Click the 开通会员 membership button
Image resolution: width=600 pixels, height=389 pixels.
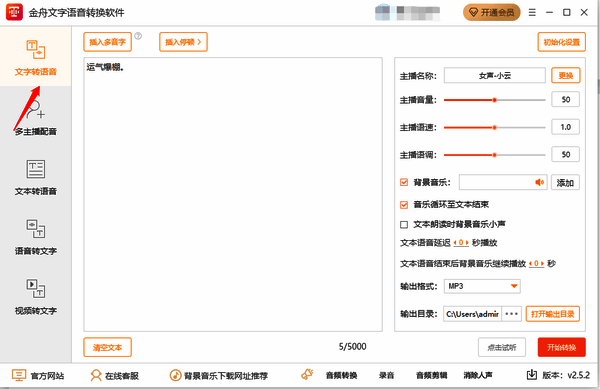492,13
